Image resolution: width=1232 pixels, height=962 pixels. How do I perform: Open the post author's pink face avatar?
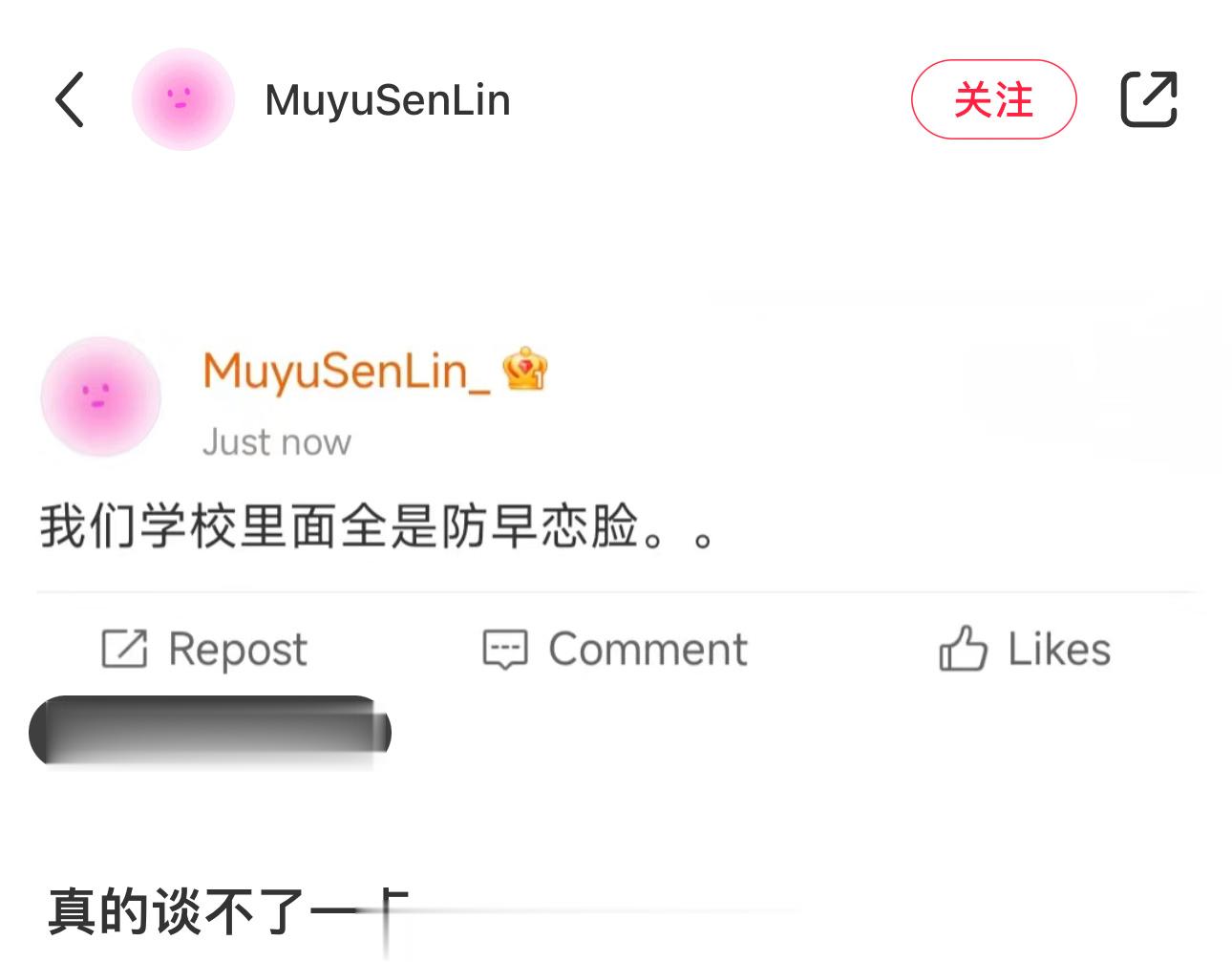99,397
